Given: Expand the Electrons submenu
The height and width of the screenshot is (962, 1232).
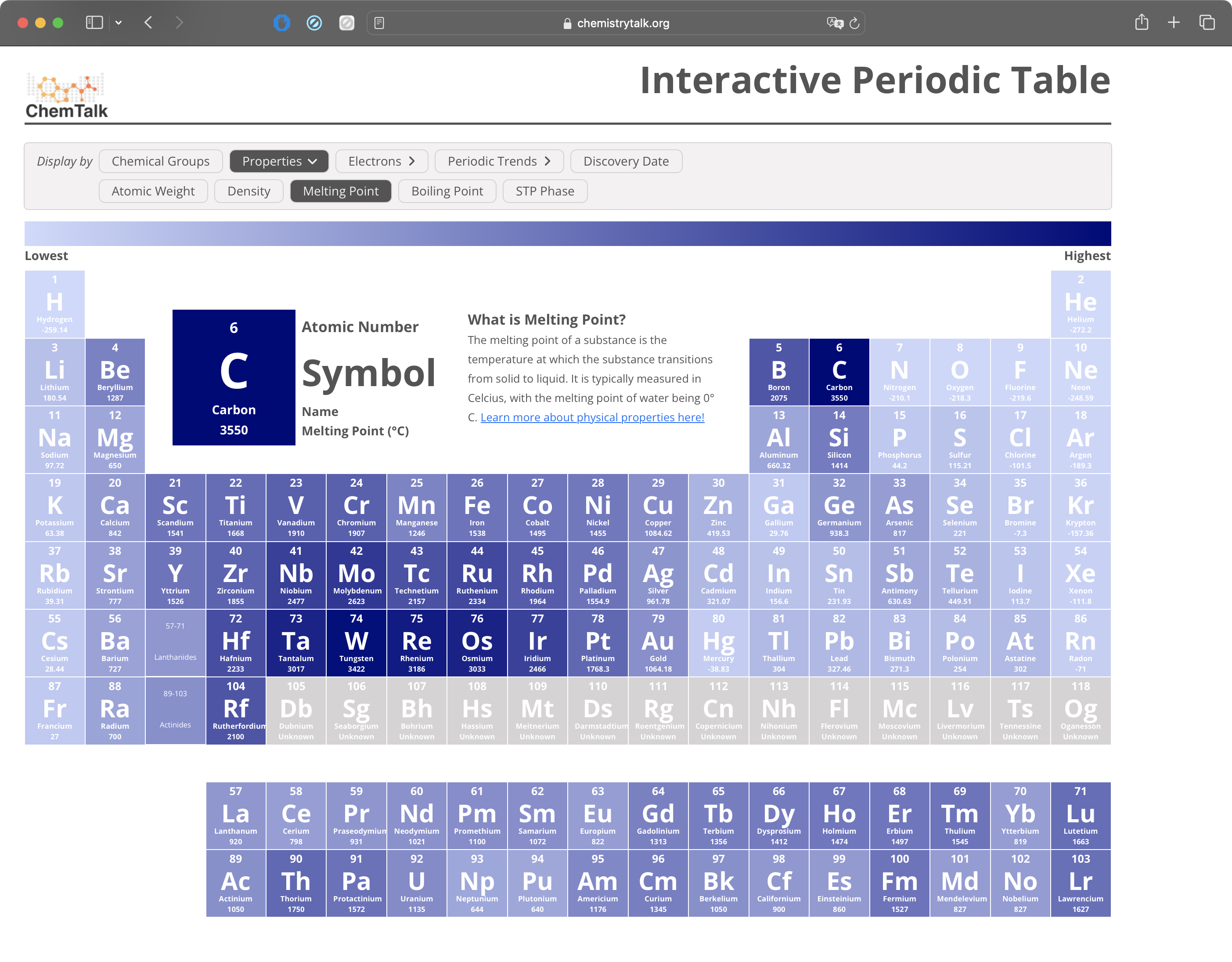Looking at the screenshot, I should (382, 161).
